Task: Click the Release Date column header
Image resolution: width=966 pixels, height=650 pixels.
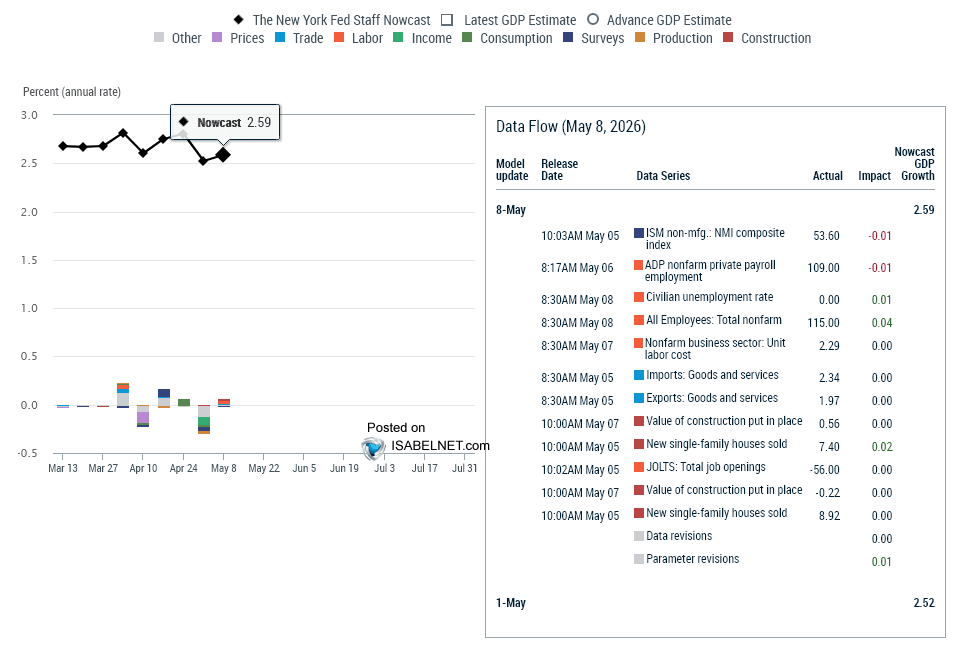Action: pyautogui.click(x=559, y=169)
